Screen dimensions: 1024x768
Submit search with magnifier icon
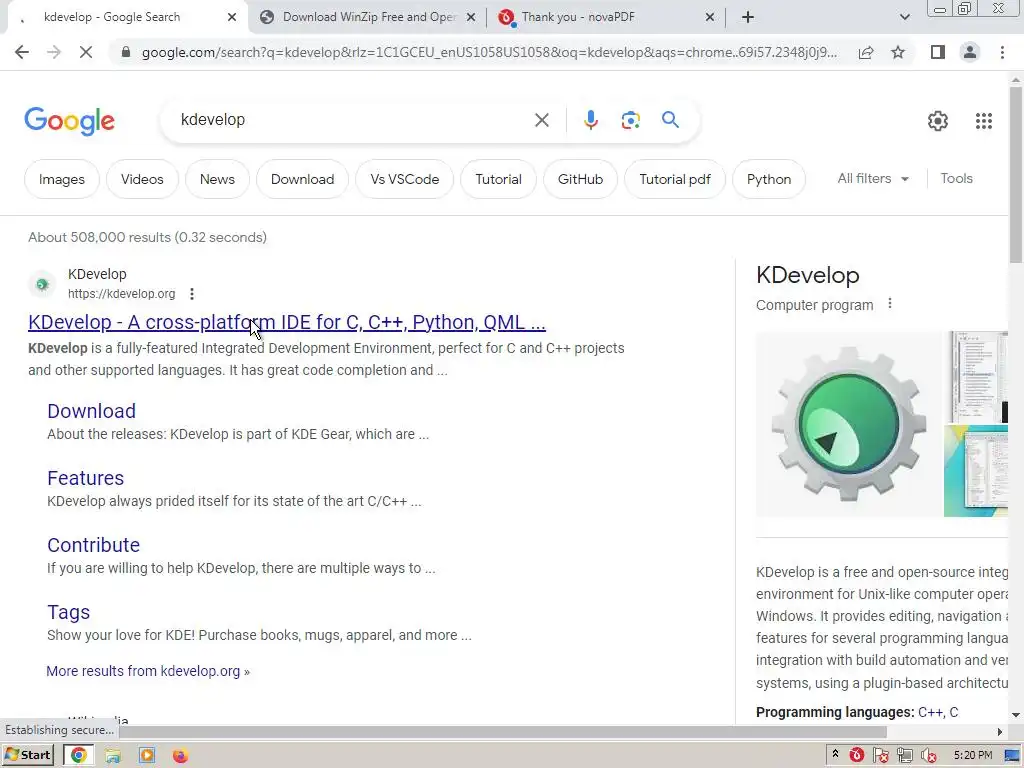(x=670, y=120)
